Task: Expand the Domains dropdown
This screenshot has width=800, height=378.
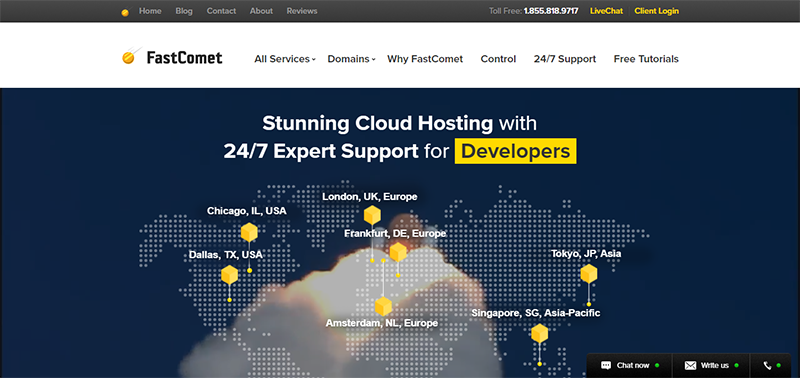Action: pyautogui.click(x=352, y=59)
